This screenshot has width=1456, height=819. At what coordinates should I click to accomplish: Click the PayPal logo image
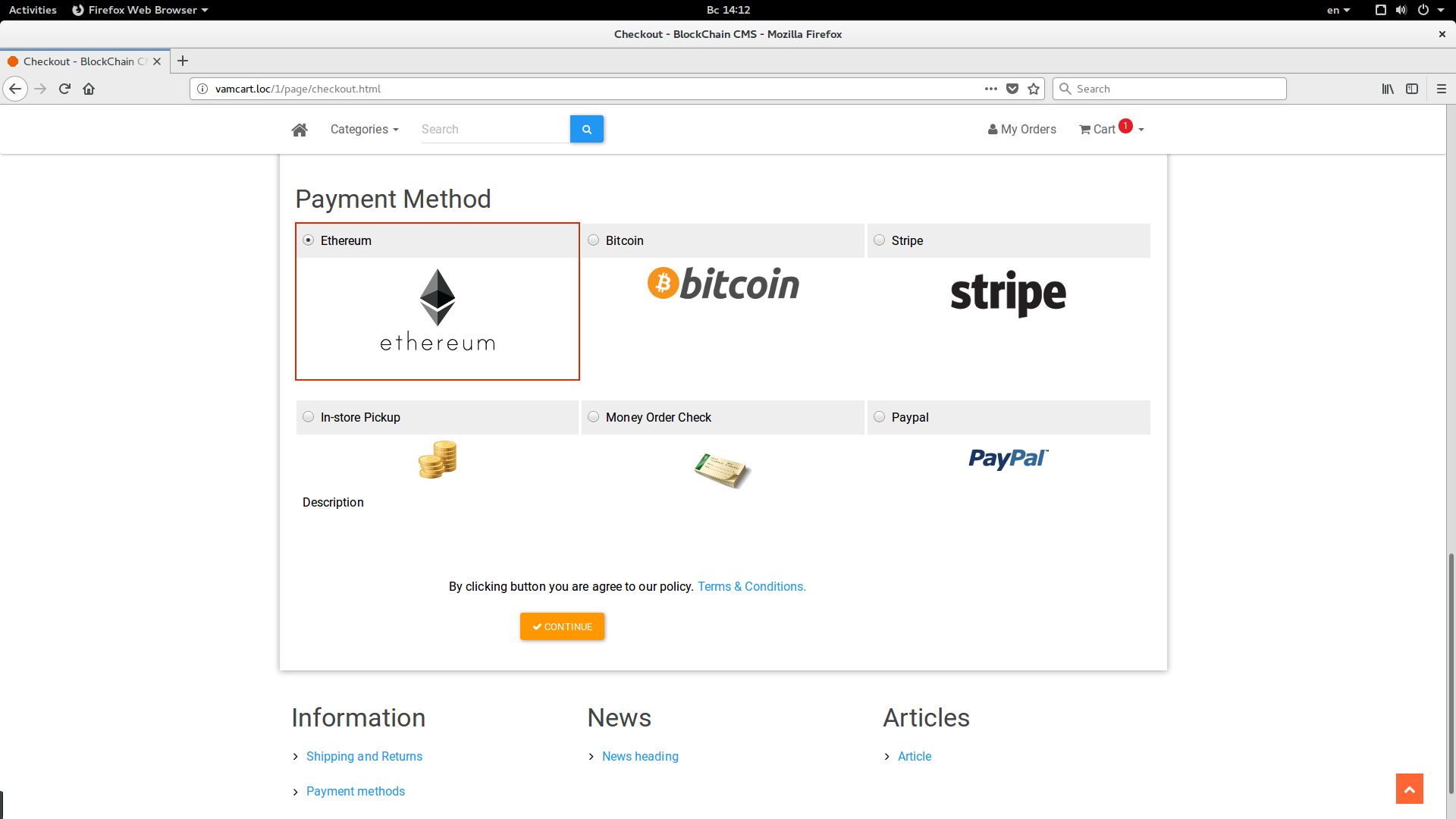point(1008,458)
